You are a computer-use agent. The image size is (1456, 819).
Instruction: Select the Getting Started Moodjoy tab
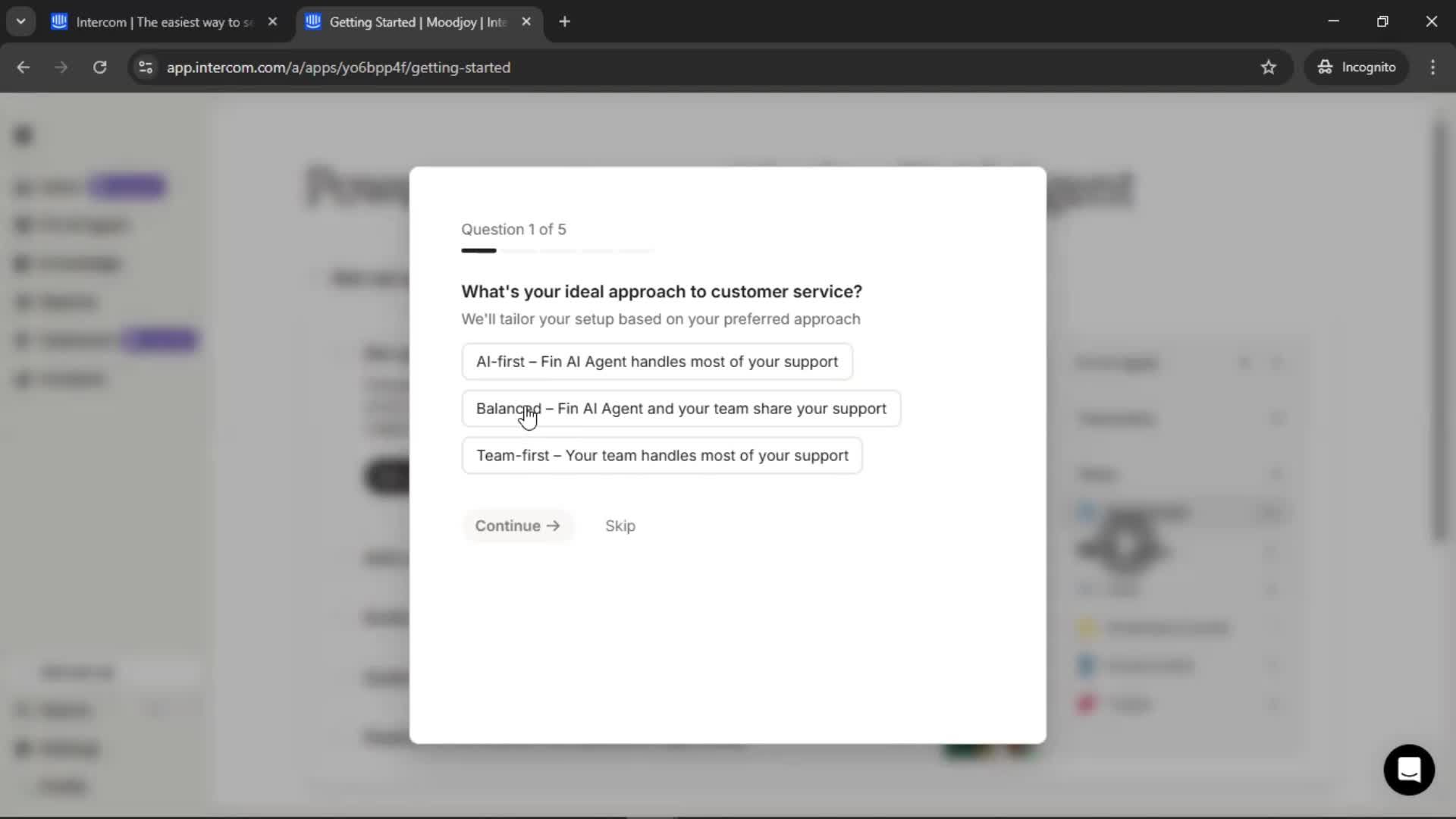(x=417, y=22)
